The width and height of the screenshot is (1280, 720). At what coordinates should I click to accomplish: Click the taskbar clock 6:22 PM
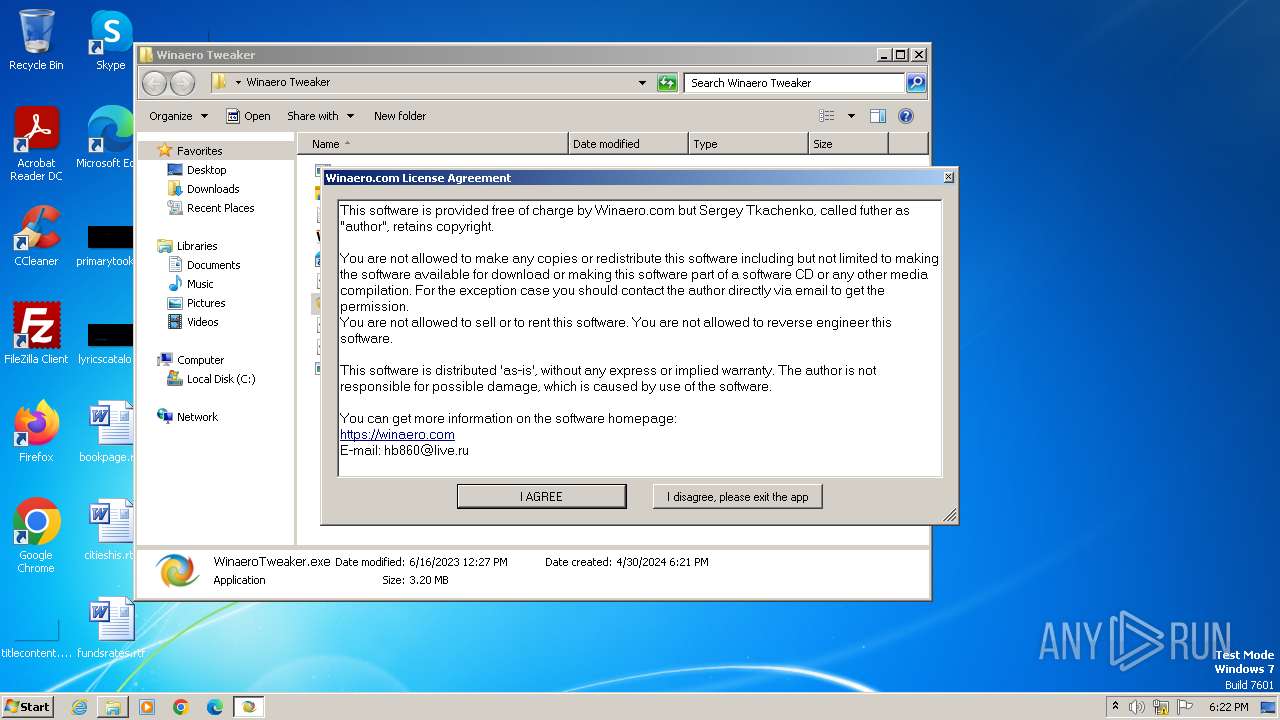(x=1228, y=707)
